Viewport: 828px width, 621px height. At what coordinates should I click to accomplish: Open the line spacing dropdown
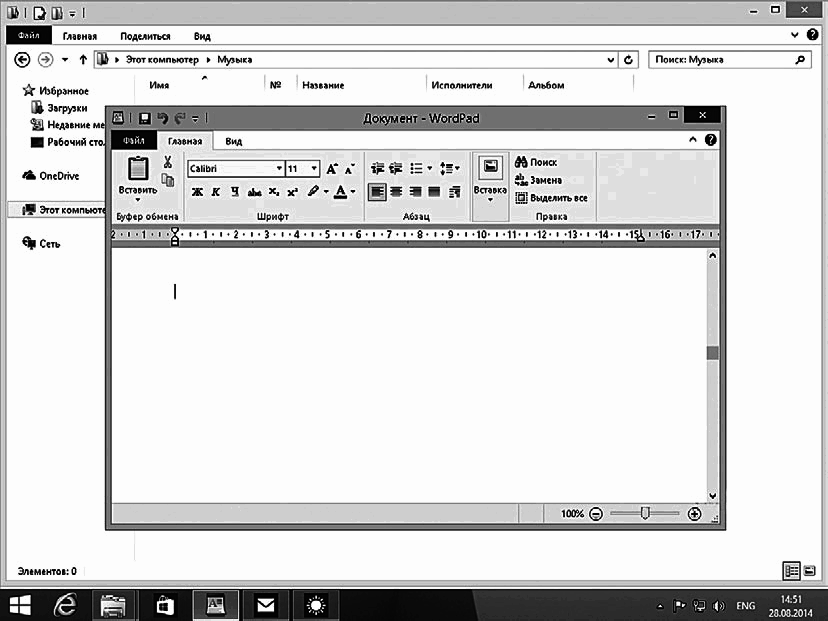tap(449, 168)
